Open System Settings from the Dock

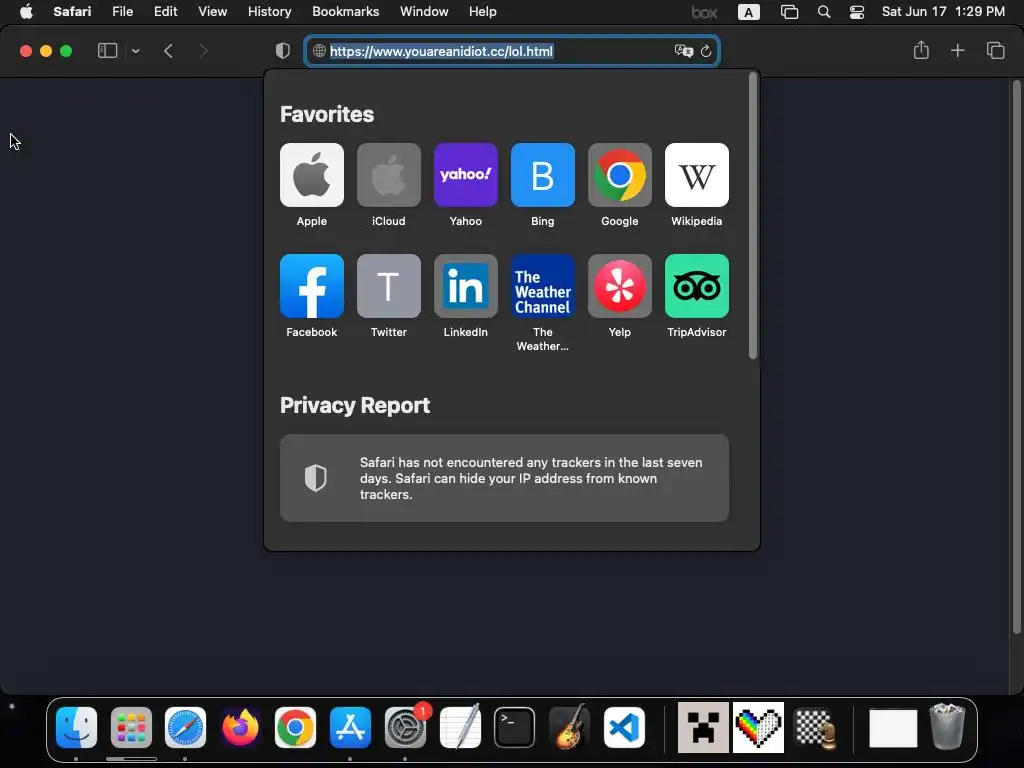tap(405, 728)
